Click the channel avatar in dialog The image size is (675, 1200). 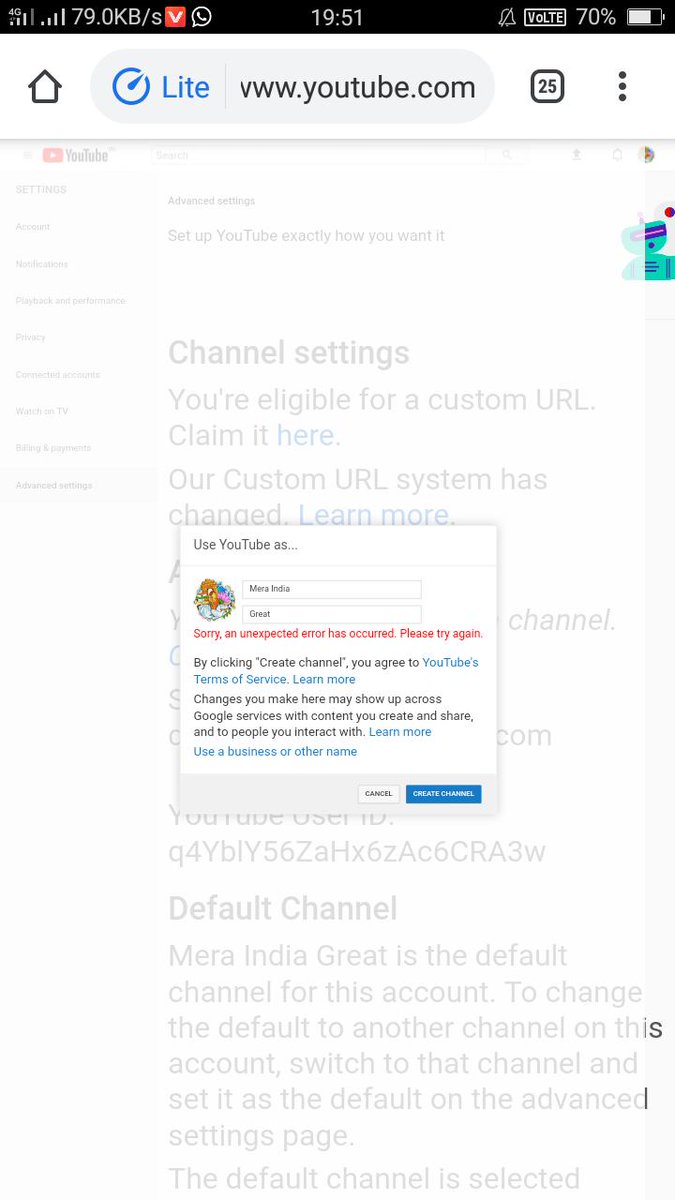point(214,600)
